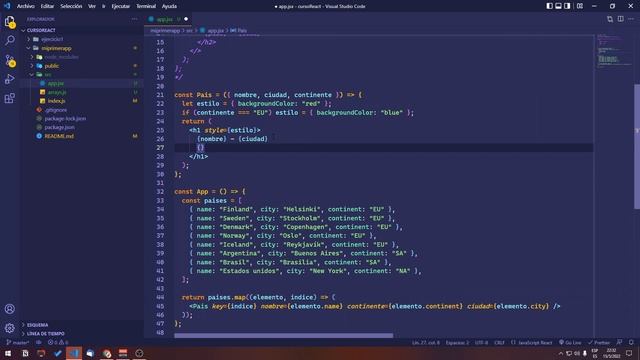Open the Archivo menu
640x360 pixels.
25,6
